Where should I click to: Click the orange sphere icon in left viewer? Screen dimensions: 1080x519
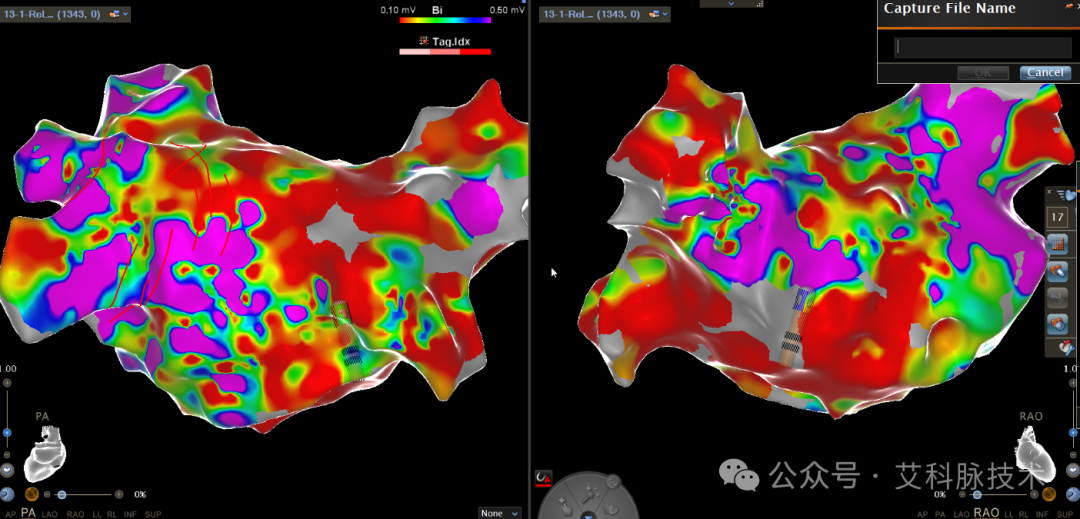(x=31, y=494)
